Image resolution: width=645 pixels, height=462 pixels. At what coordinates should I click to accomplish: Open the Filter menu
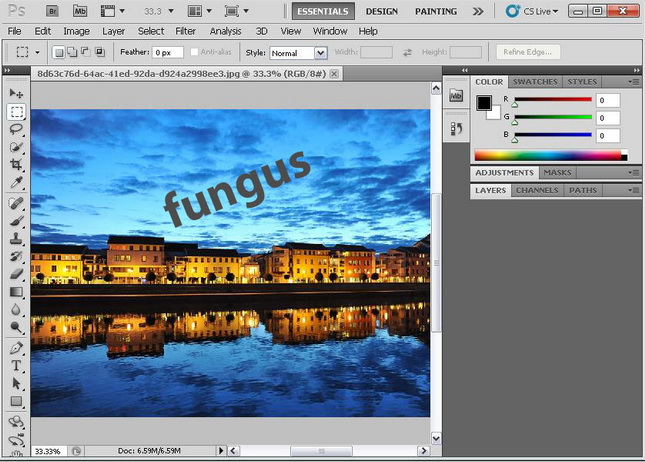tap(186, 31)
